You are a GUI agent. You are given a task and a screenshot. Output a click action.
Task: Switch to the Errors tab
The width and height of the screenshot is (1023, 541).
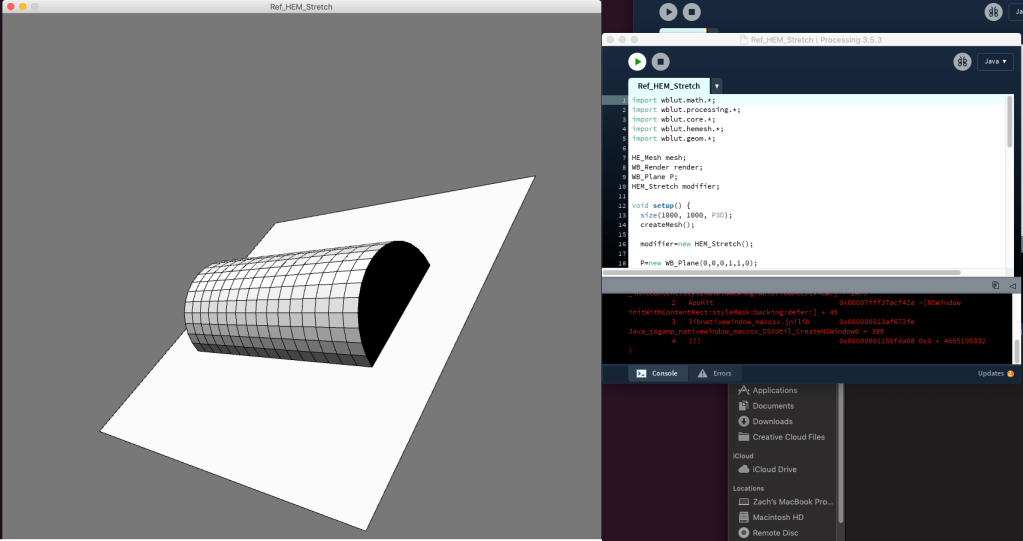tap(715, 373)
